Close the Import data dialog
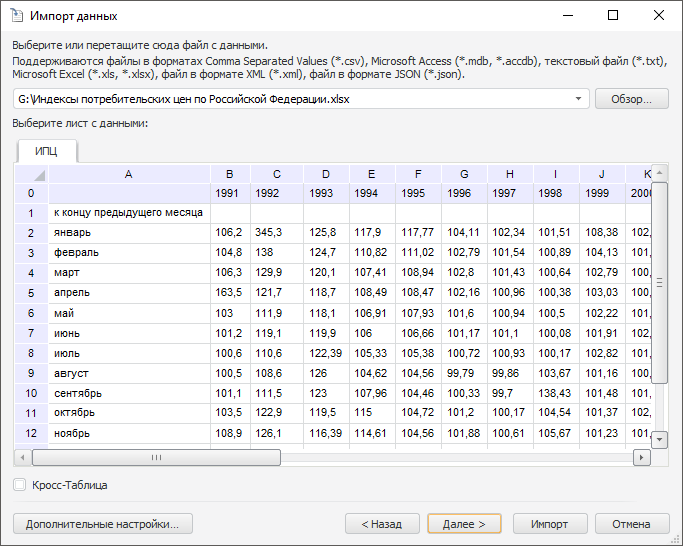The image size is (683, 546). click(659, 16)
